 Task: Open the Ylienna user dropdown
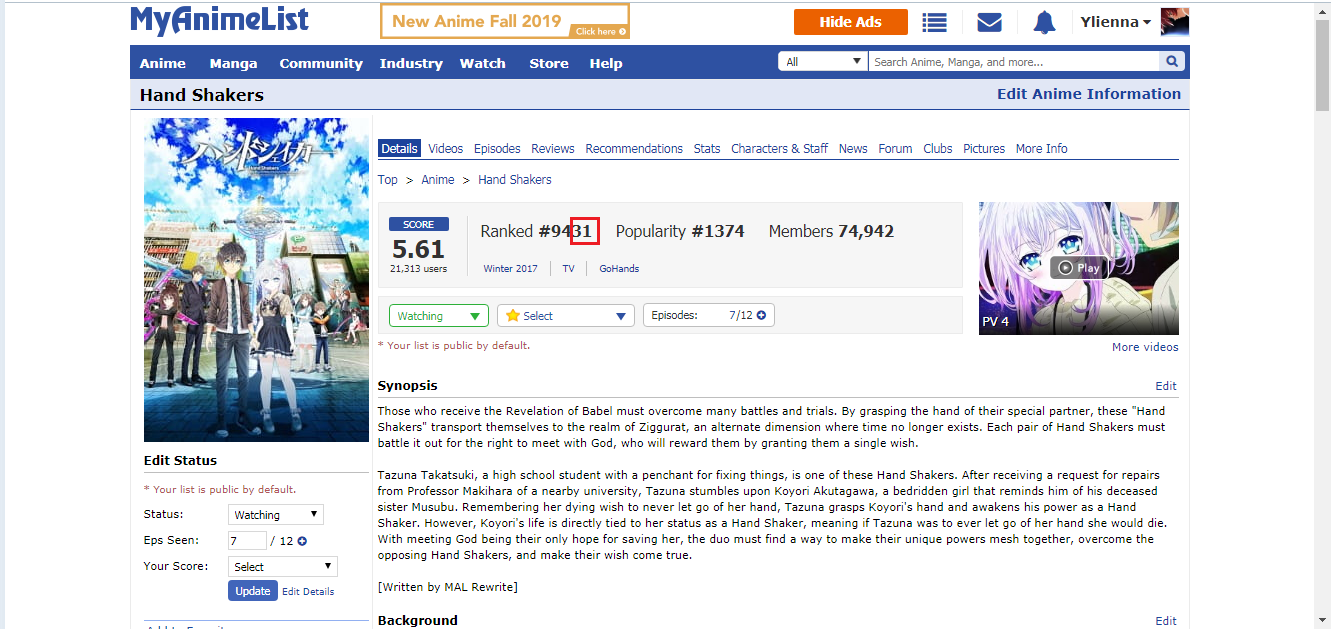click(x=1115, y=22)
